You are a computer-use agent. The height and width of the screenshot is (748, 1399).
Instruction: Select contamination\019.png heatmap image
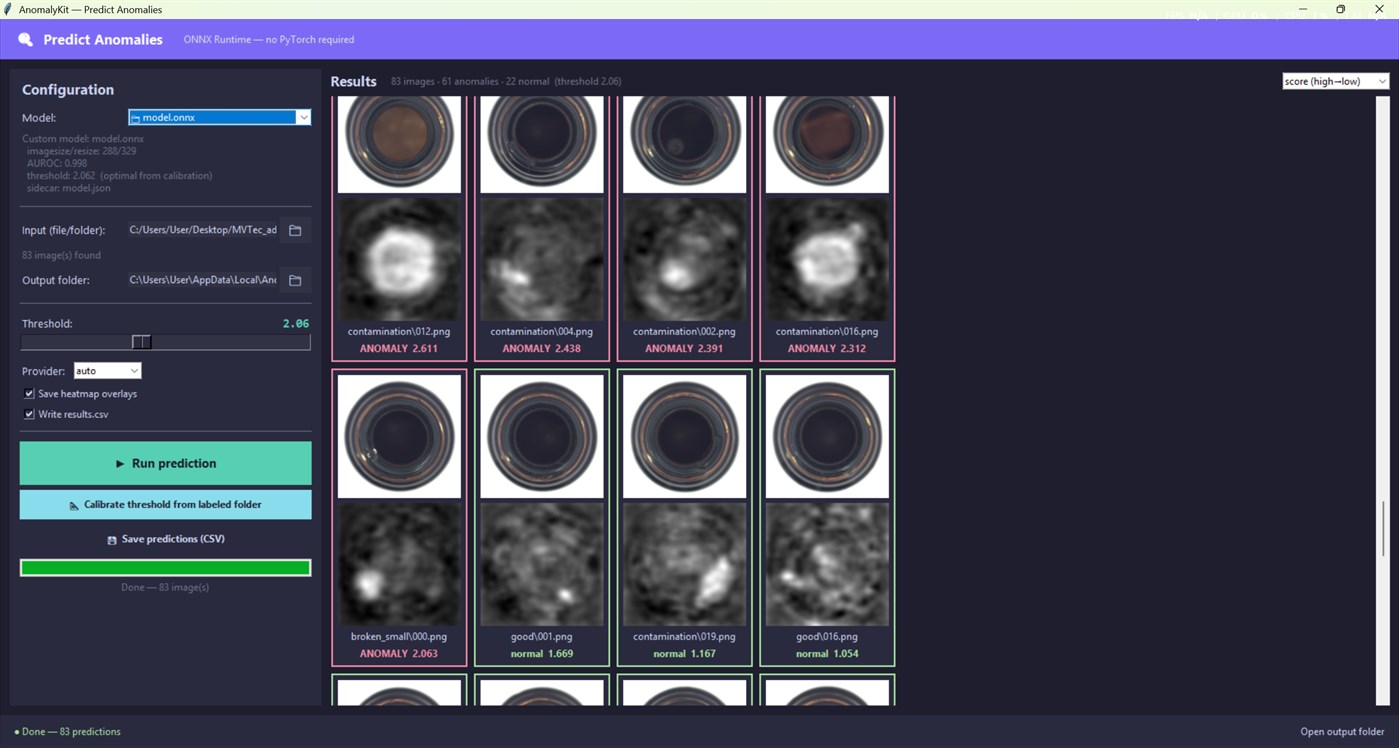click(685, 564)
